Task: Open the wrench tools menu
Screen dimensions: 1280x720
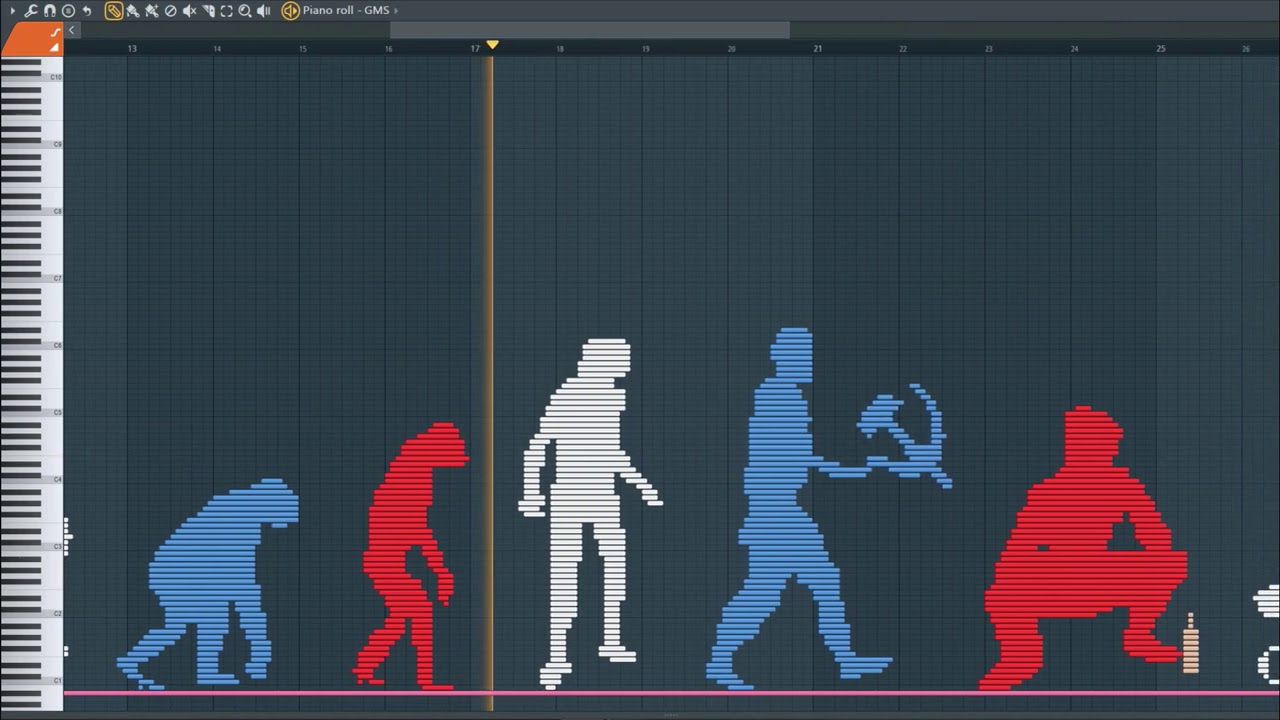Action: click(30, 10)
